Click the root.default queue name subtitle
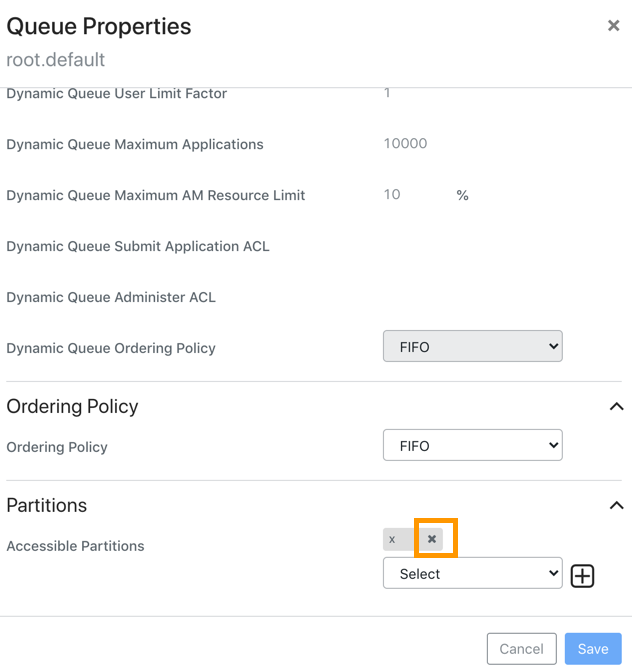Screen dimensions: 632x671 click(x=56, y=60)
